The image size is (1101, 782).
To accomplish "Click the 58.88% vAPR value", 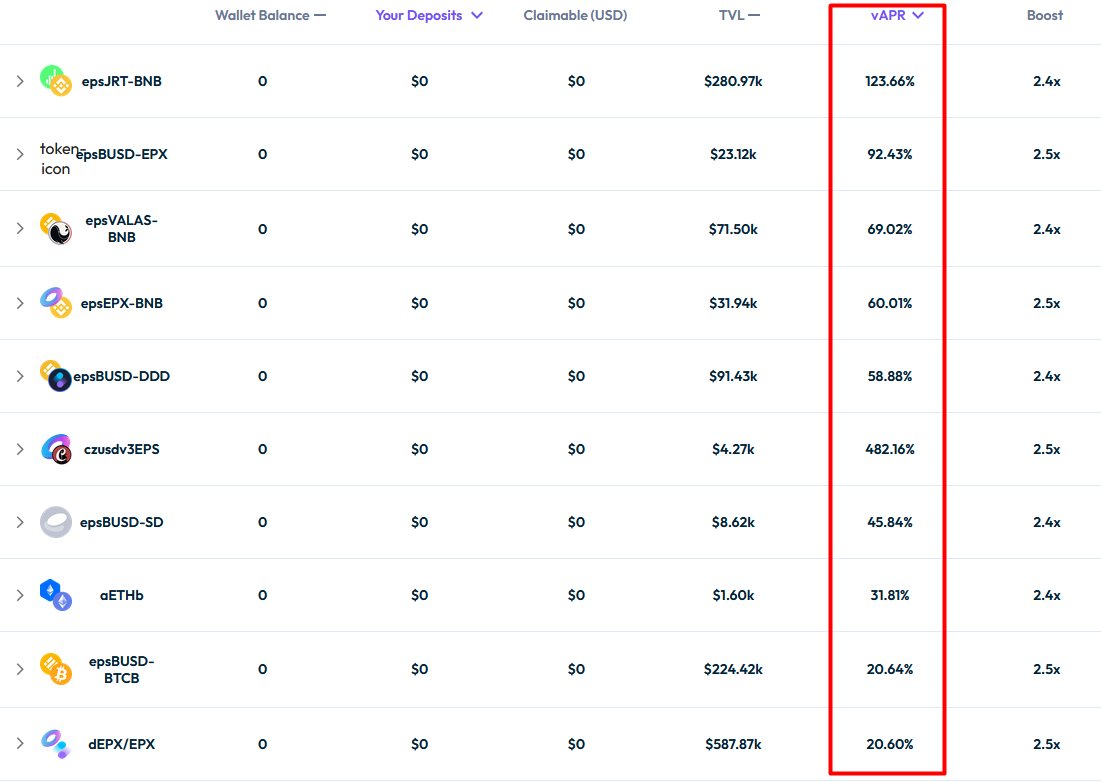I will tap(890, 376).
